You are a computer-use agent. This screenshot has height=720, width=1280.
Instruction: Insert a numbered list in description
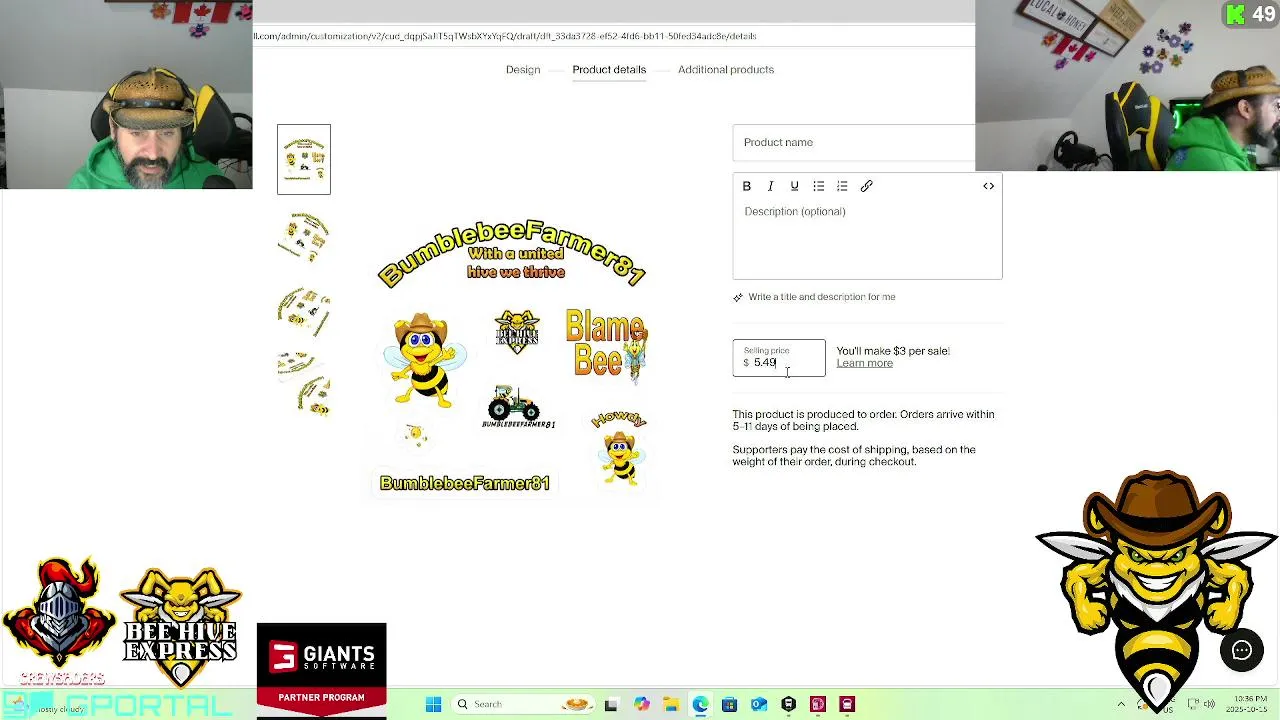click(x=842, y=186)
